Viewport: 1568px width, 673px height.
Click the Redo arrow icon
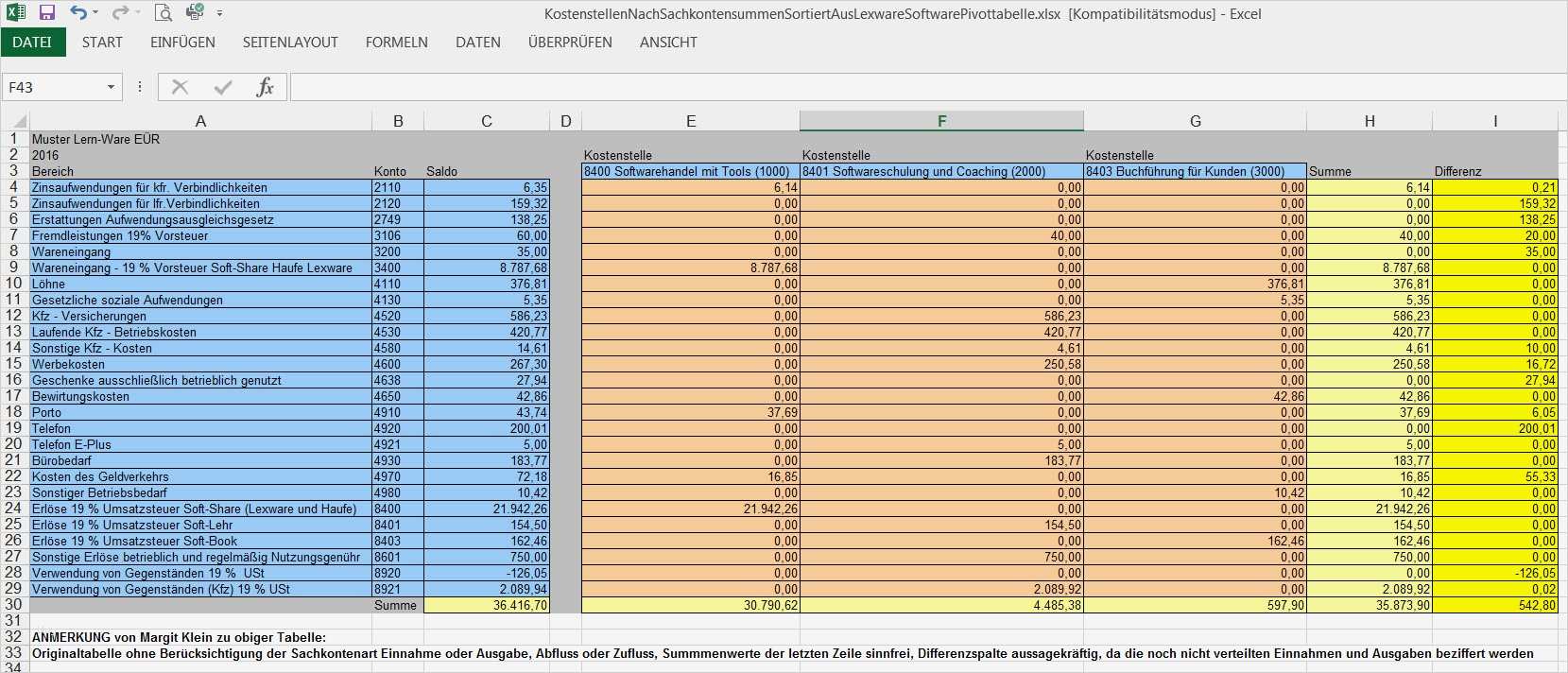(120, 13)
